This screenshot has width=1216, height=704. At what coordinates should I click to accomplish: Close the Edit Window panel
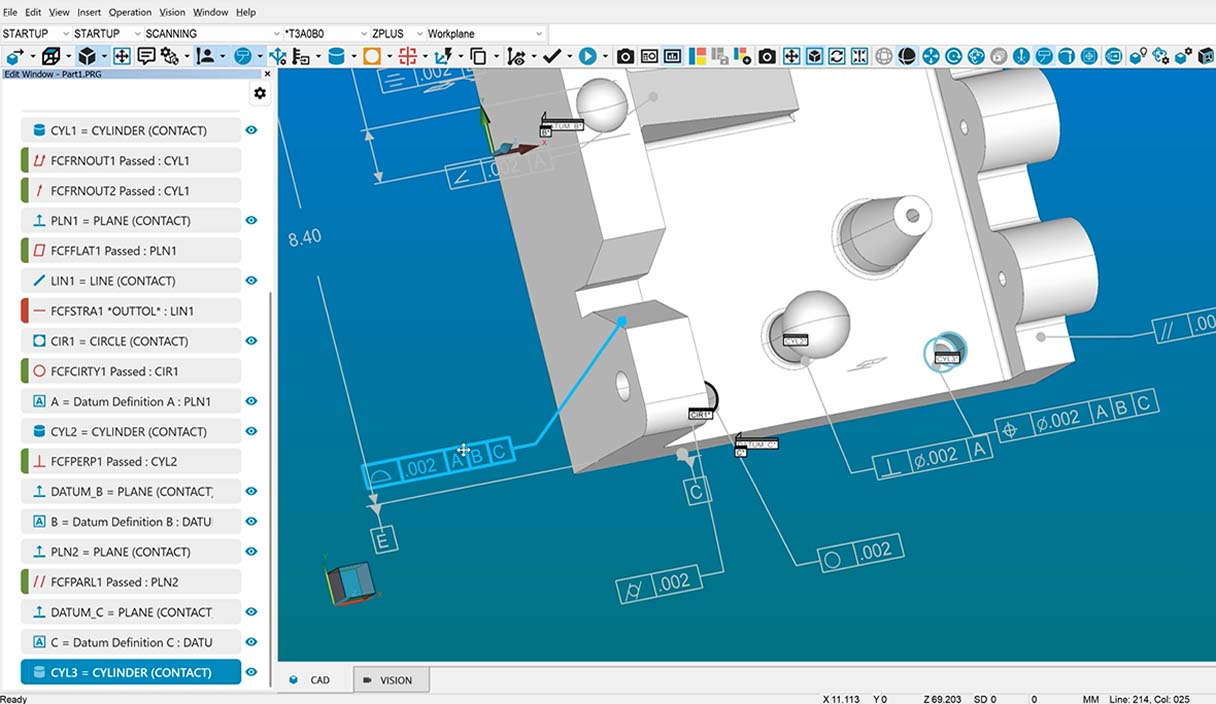pyautogui.click(x=267, y=74)
